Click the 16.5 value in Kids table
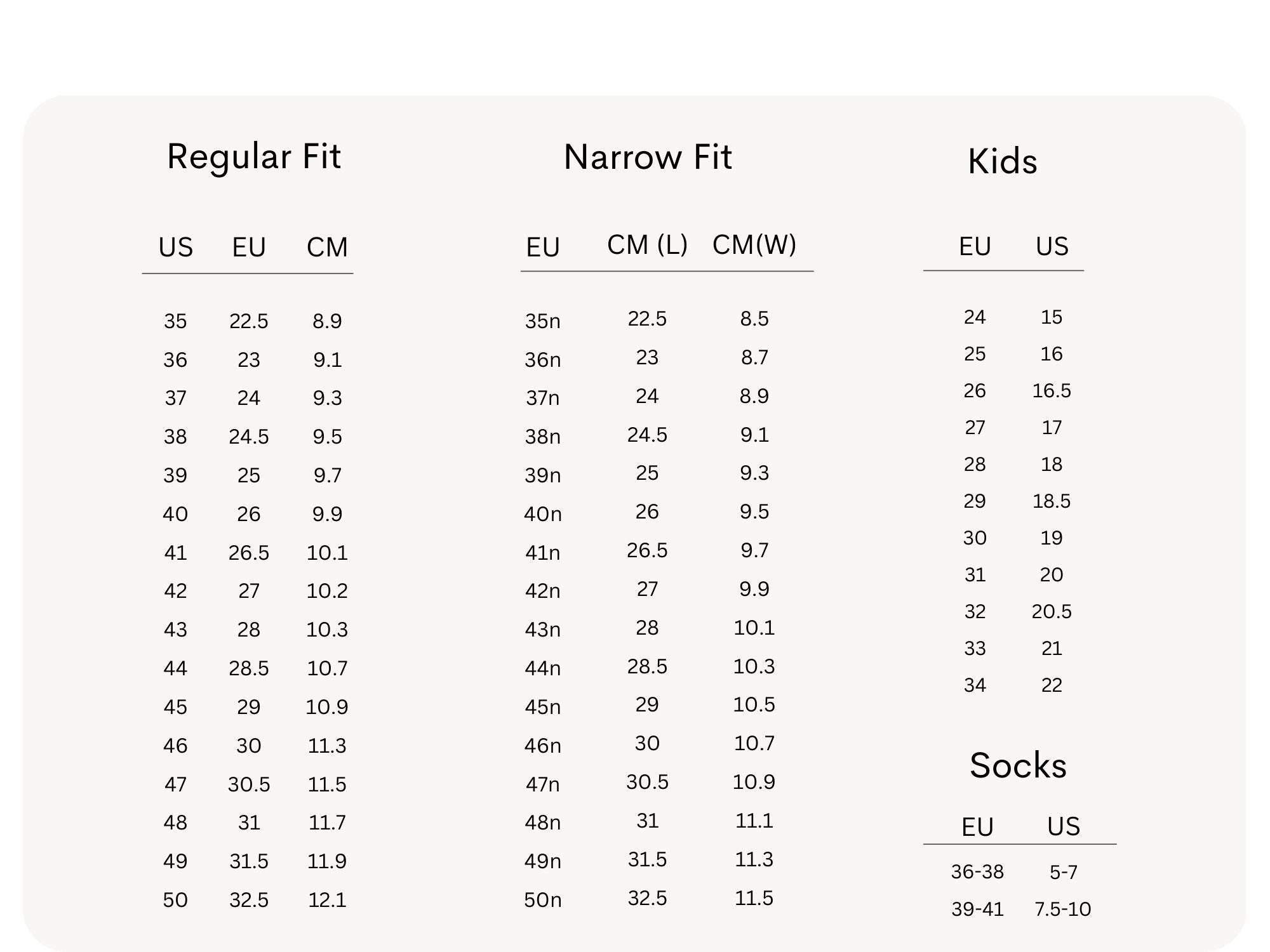This screenshot has width=1270, height=952. coord(1052,391)
